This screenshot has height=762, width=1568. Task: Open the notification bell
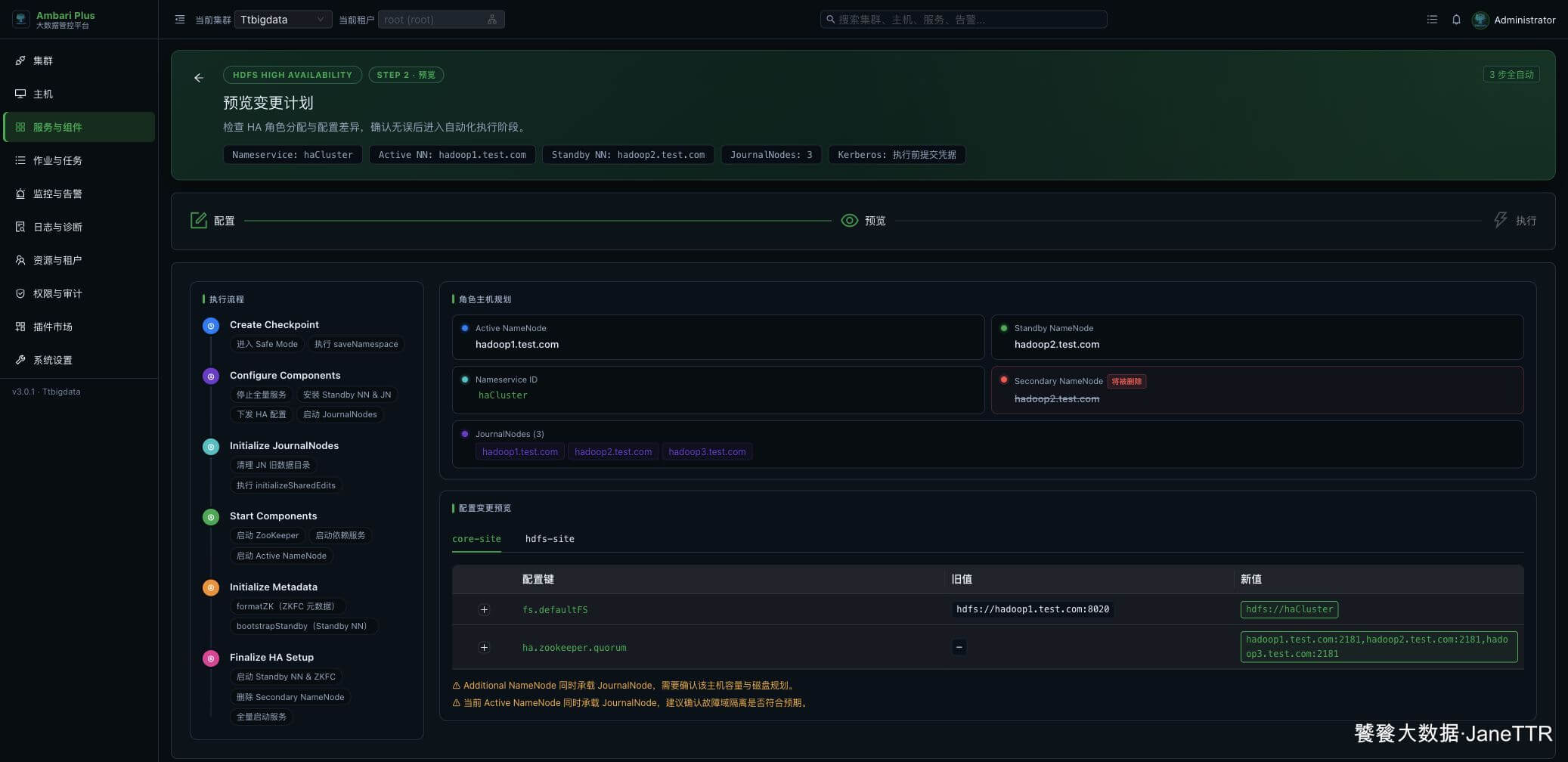pos(1456,20)
